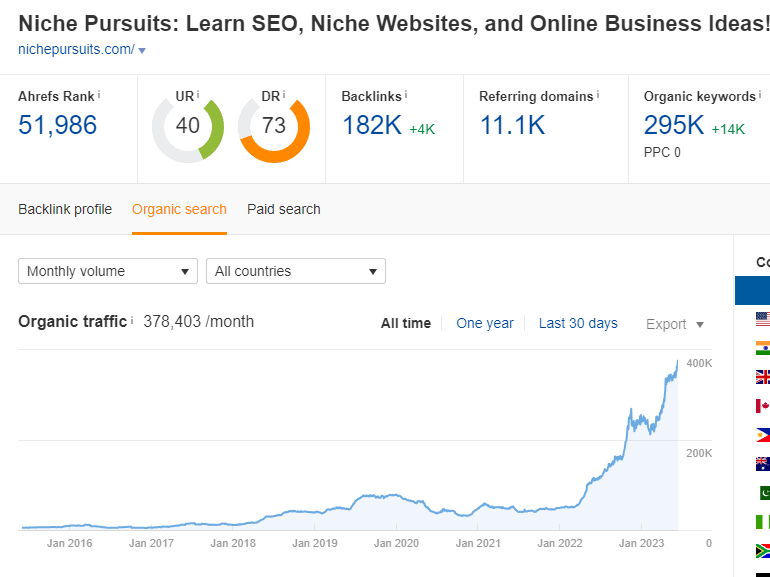This screenshot has width=770, height=577.
Task: Select the One year range
Action: 485,323
